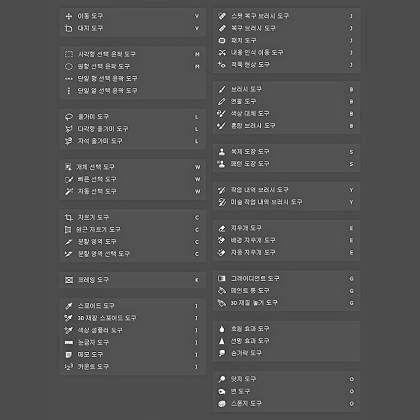The height and width of the screenshot is (420, 420).
Task: Activate the Lasso tool (올가미 도구) icon
Action: click(69, 117)
